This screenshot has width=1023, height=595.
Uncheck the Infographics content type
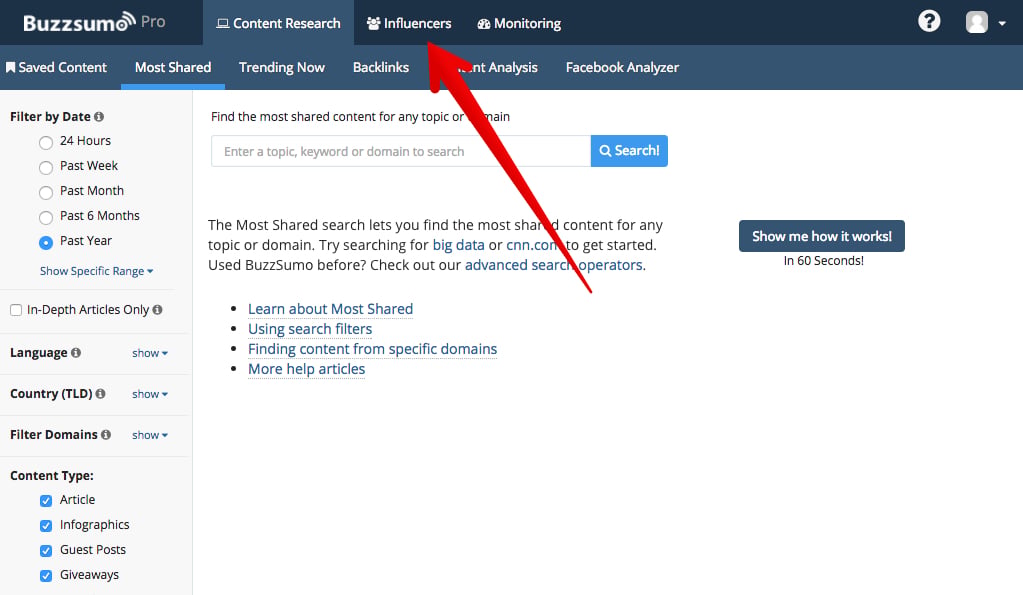tap(46, 526)
